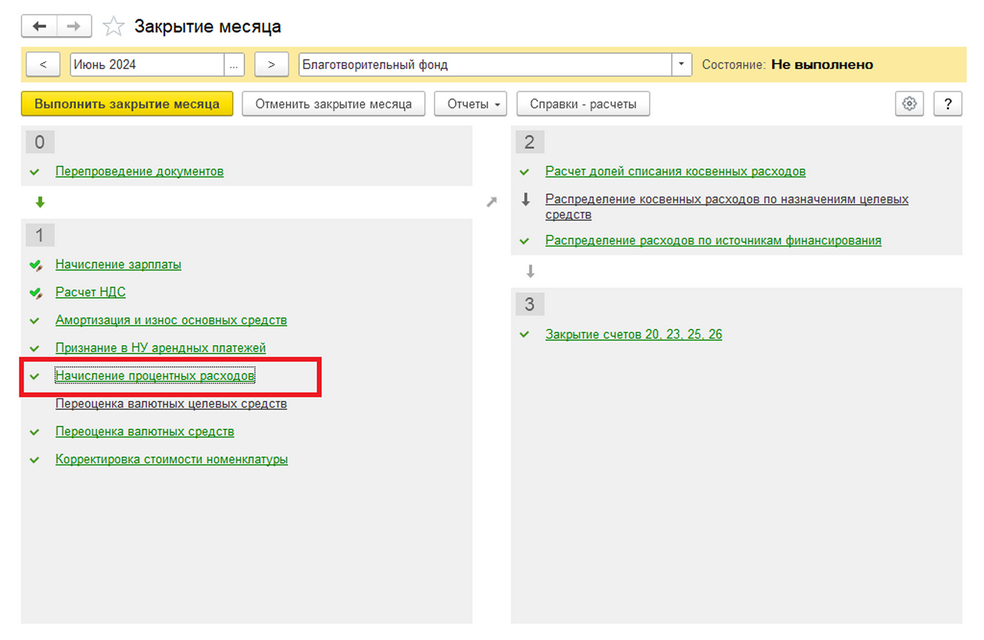Open the Отчеты dropdown menu
This screenshot has width=984, height=640.
click(470, 104)
